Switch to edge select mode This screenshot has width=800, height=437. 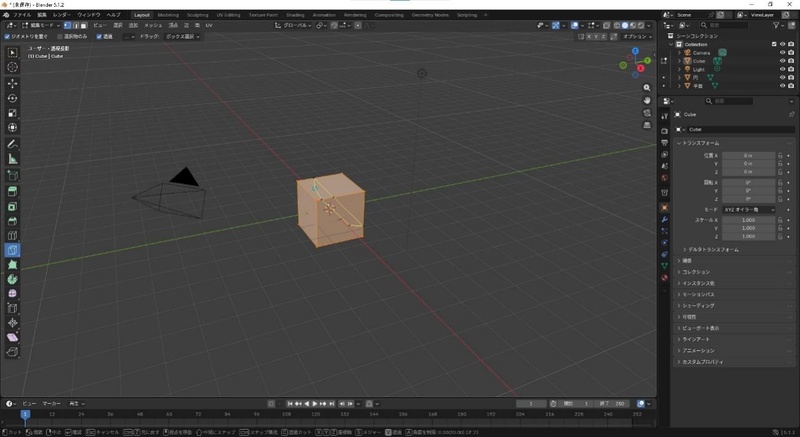click(x=76, y=25)
